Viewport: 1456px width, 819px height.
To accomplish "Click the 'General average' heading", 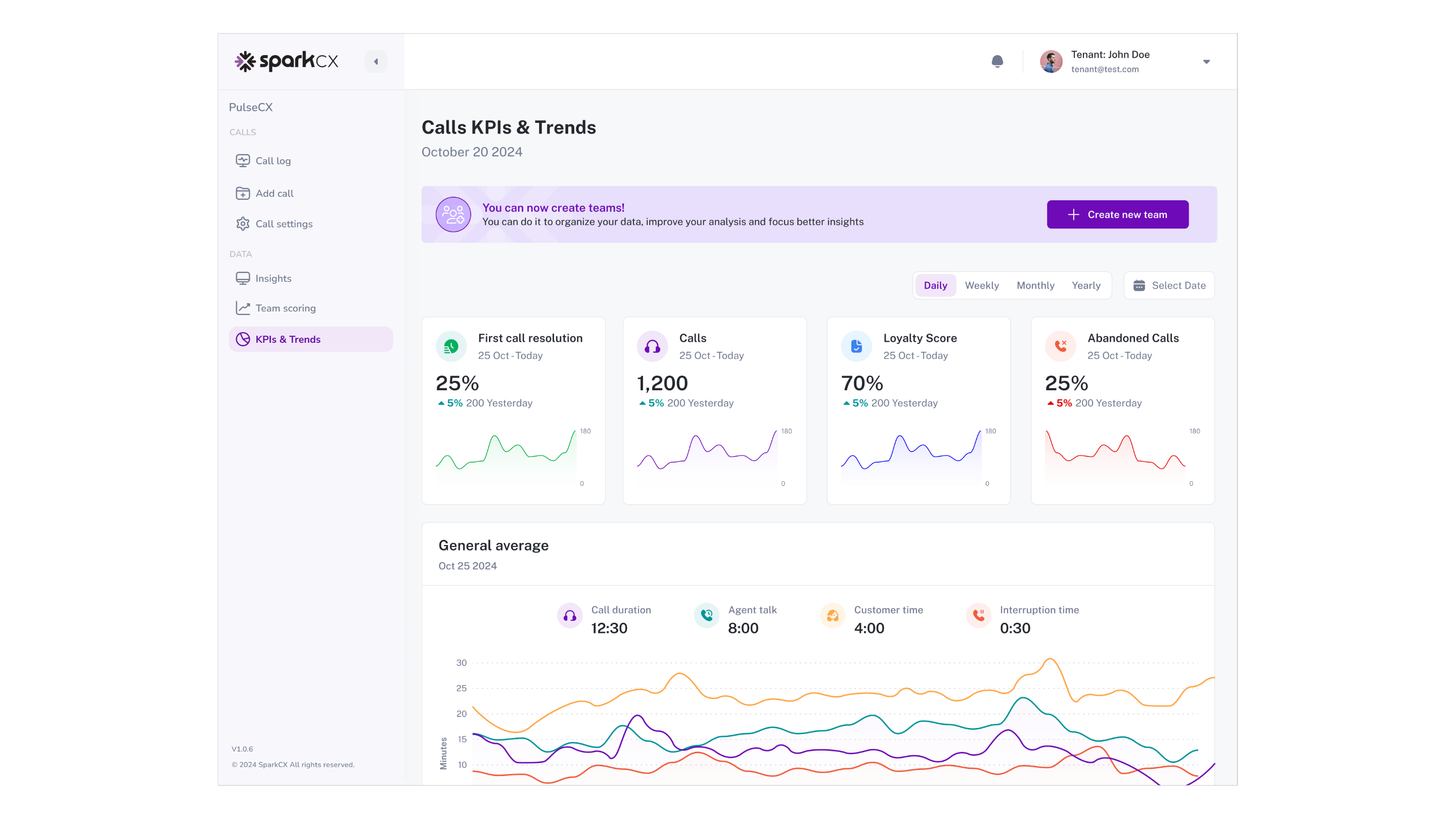I will point(493,545).
